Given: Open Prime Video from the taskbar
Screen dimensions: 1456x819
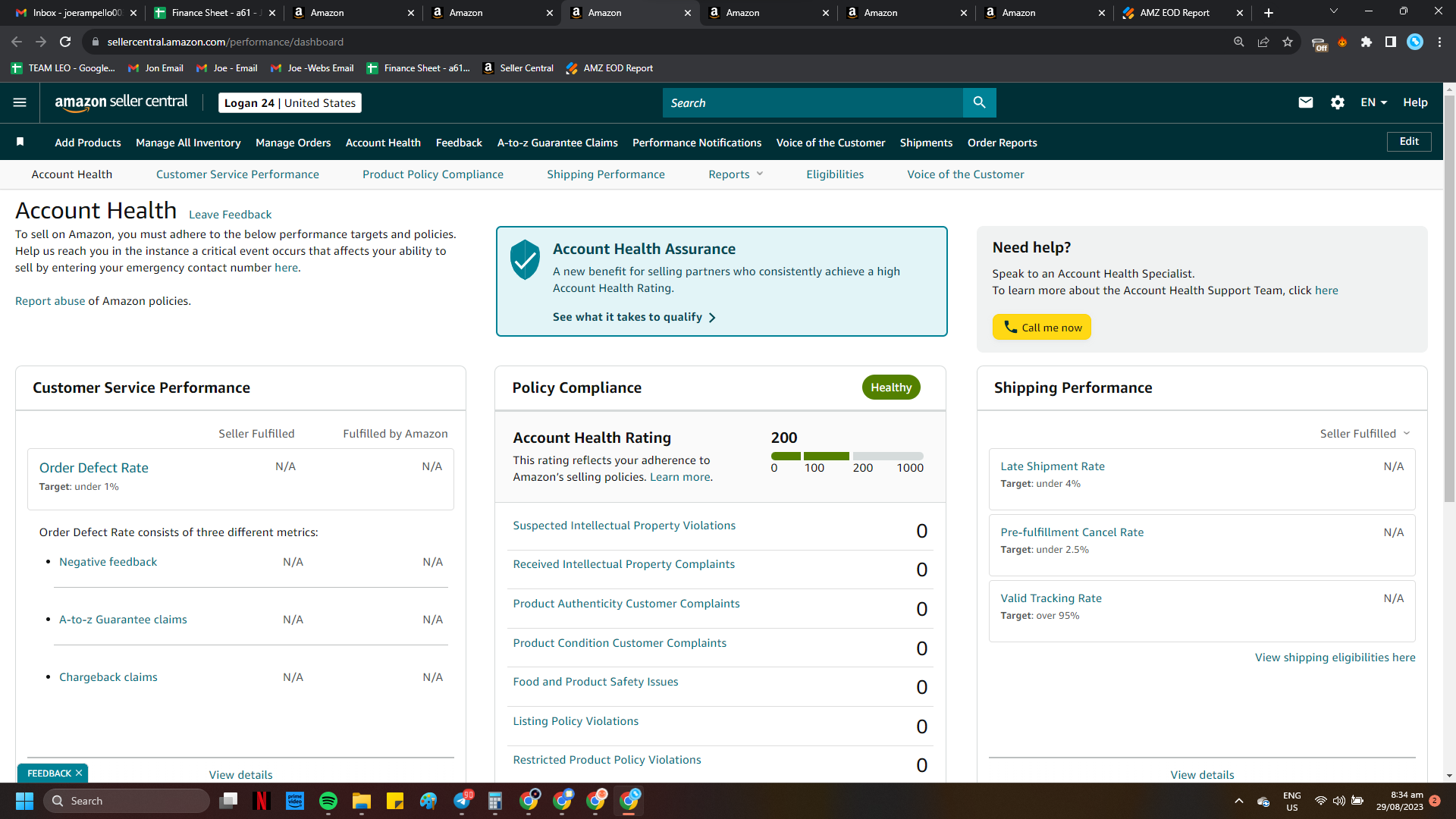Looking at the screenshot, I should pos(295,801).
